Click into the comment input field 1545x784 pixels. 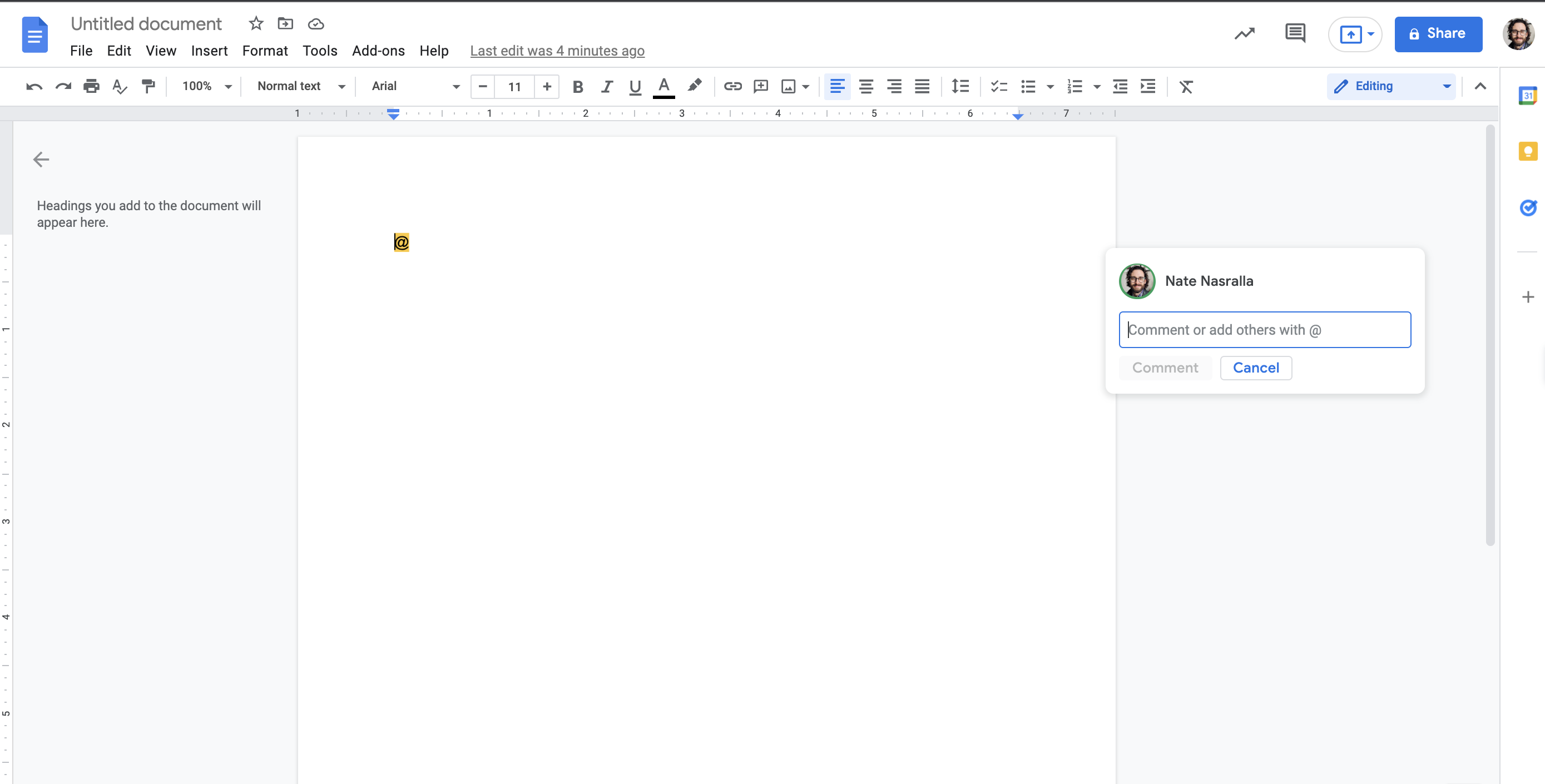pyautogui.click(x=1264, y=330)
